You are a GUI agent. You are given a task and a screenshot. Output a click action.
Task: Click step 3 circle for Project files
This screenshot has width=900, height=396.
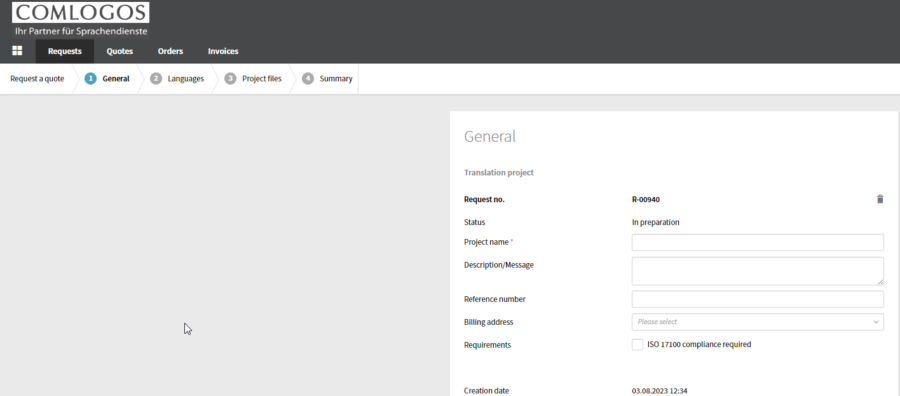(x=230, y=79)
